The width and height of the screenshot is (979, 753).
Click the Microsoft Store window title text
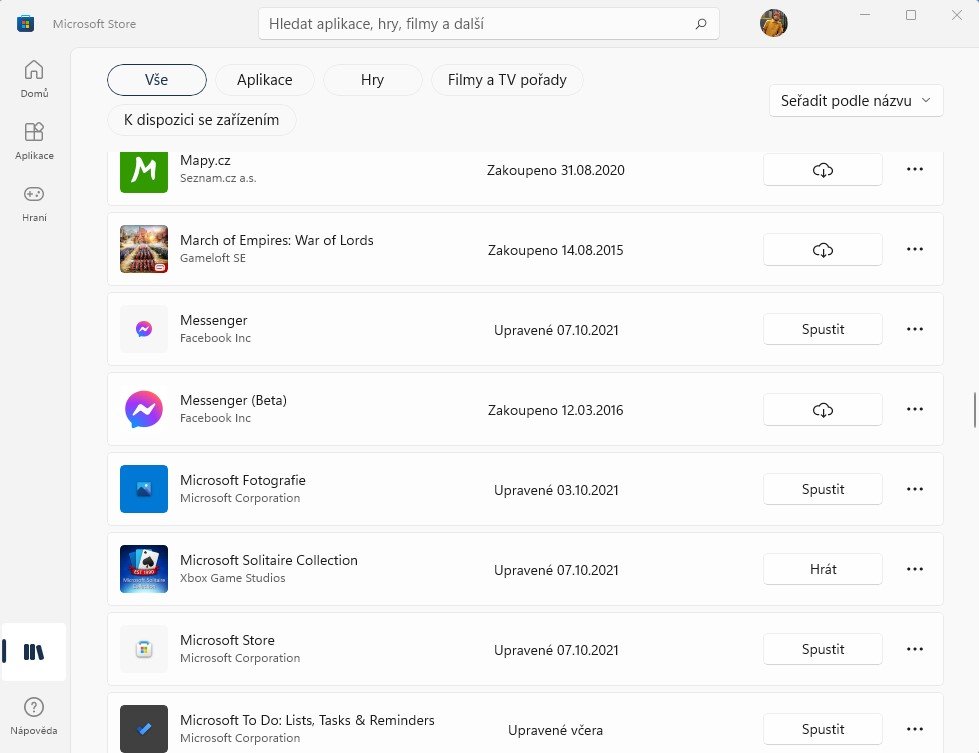point(94,24)
